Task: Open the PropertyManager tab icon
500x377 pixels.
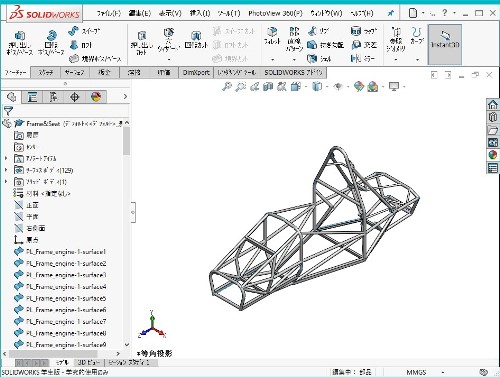Action: pos(32,97)
